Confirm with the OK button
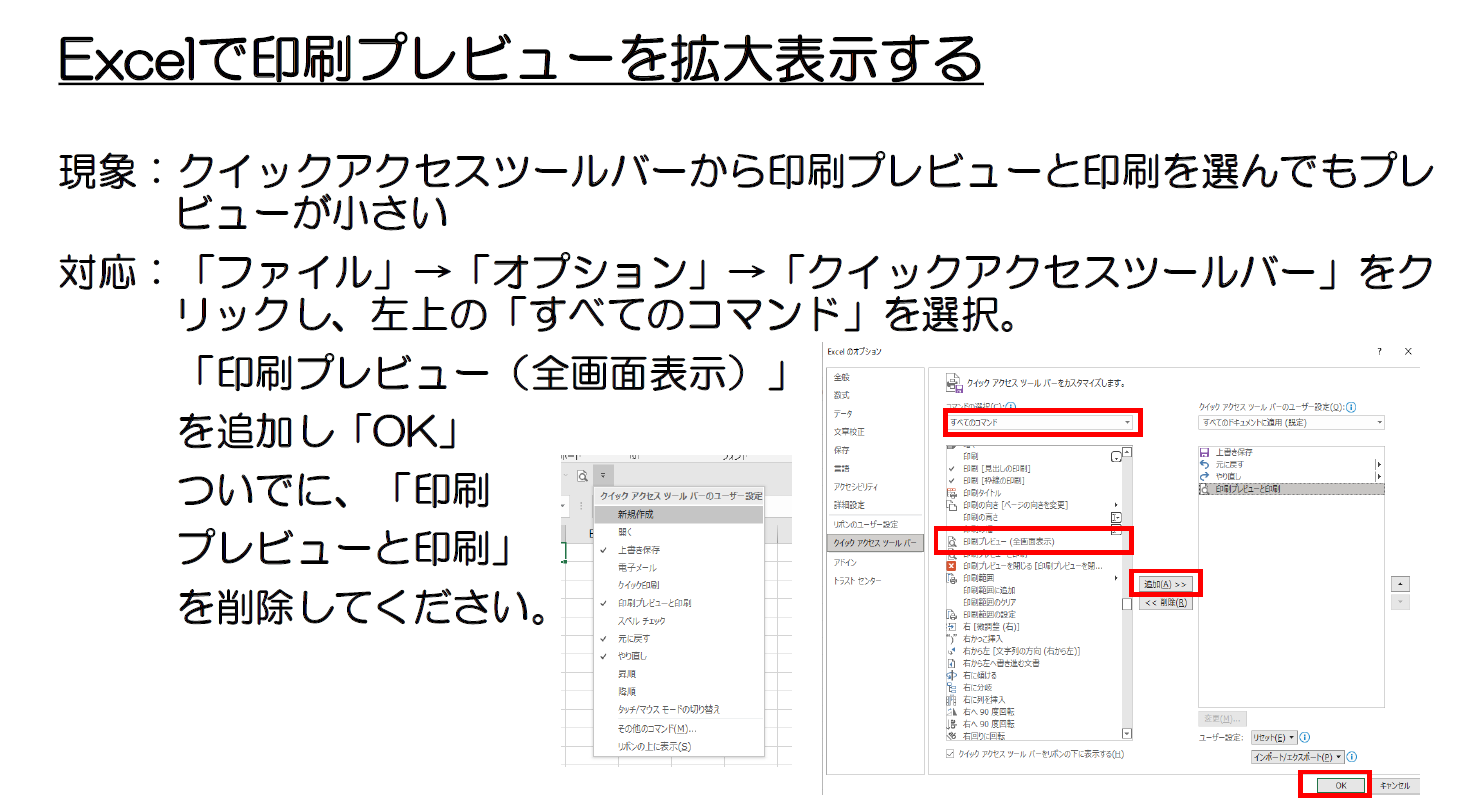Viewport: 1470px width, 805px height. [1341, 786]
